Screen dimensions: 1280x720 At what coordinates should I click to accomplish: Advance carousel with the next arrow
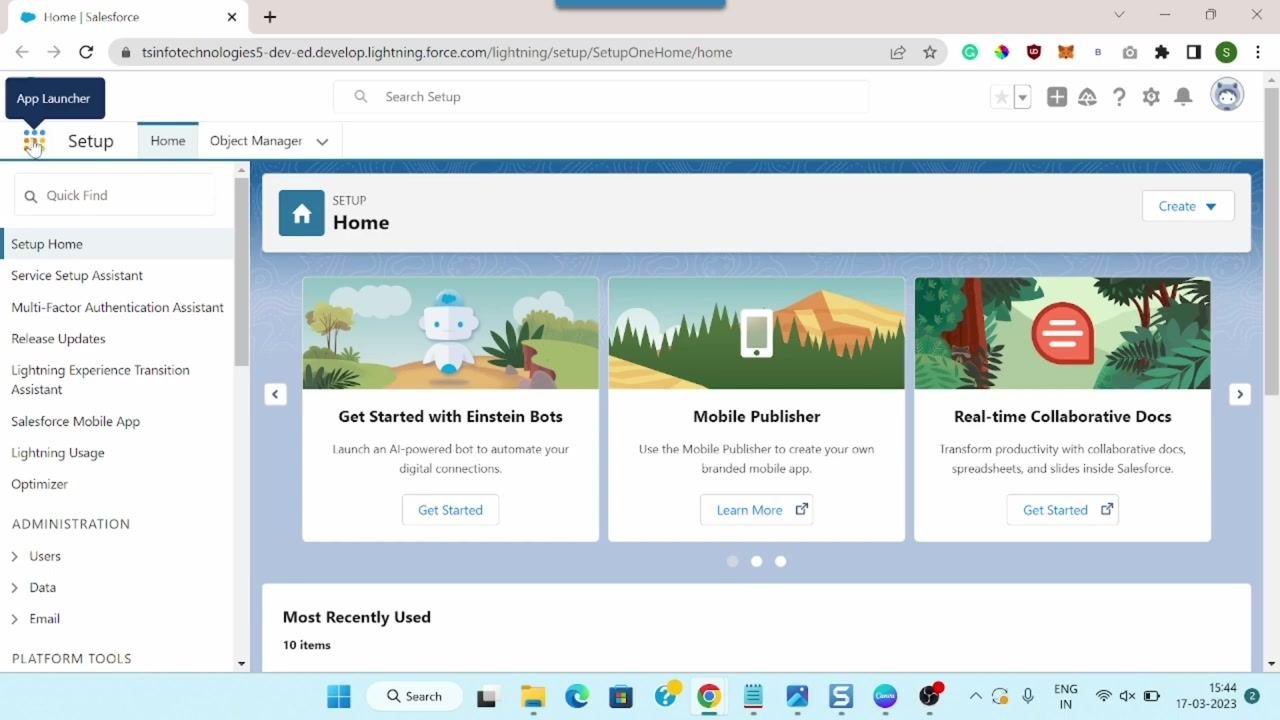tap(1240, 394)
